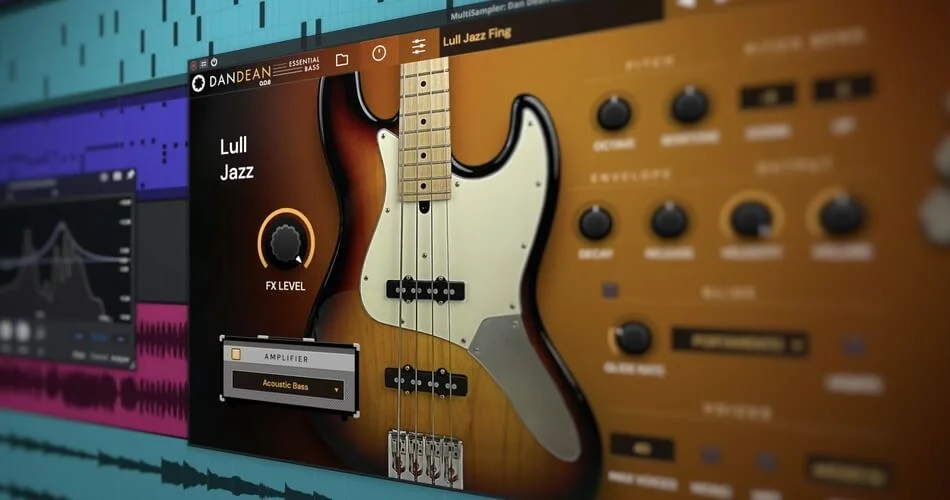The width and height of the screenshot is (950, 500).
Task: Click the Semitone knob next to Octave
Action: 690,105
